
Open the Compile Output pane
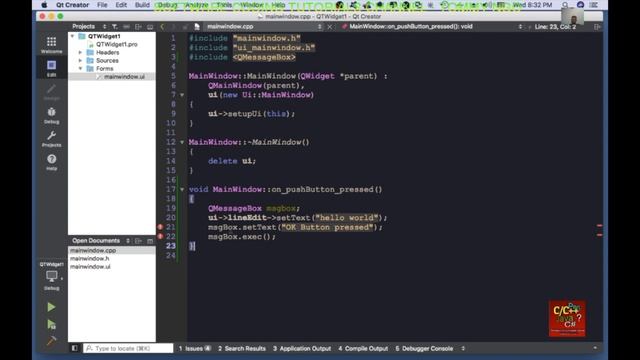coord(363,349)
